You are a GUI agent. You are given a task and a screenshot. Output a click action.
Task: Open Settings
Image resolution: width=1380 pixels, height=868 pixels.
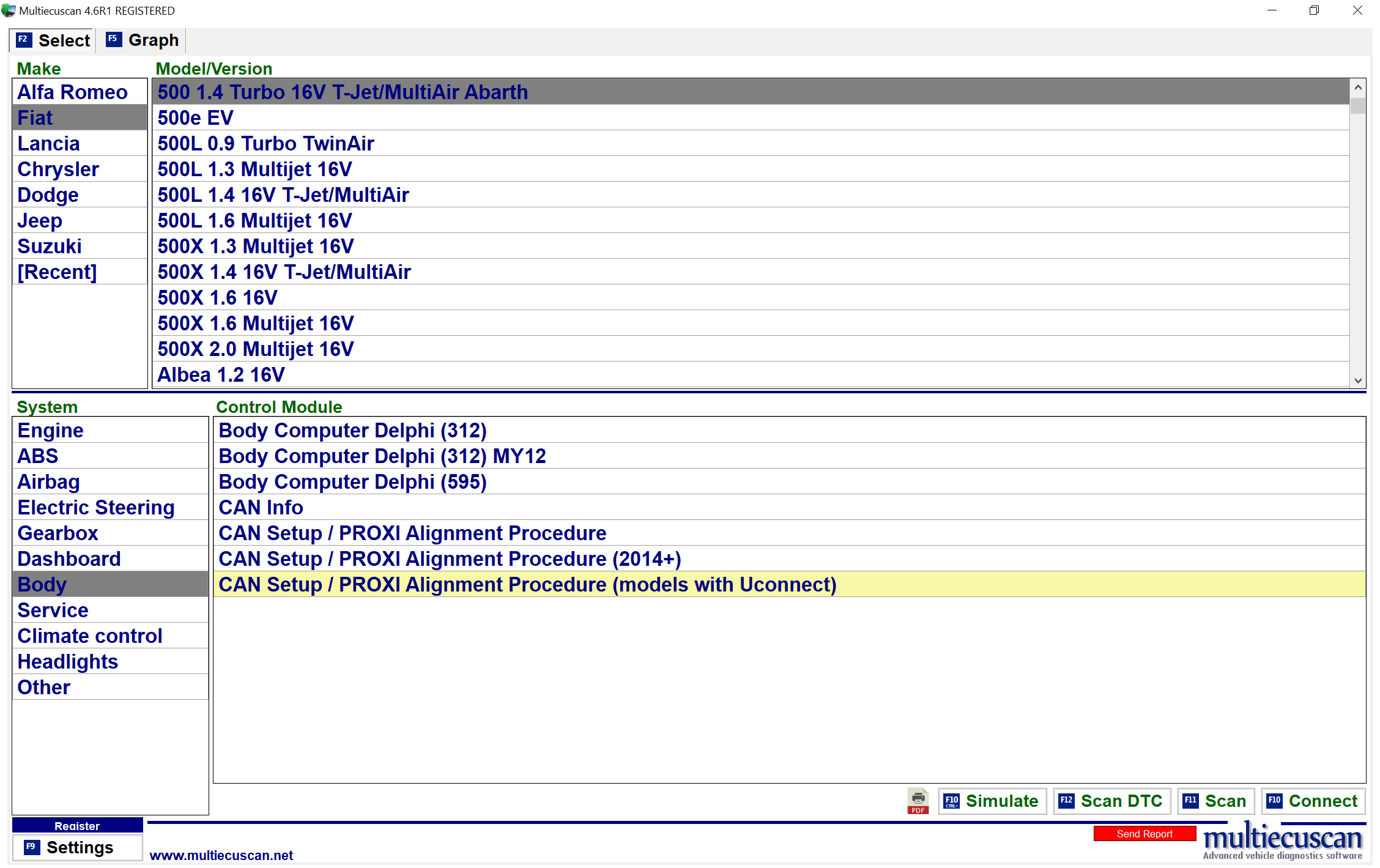(x=77, y=847)
